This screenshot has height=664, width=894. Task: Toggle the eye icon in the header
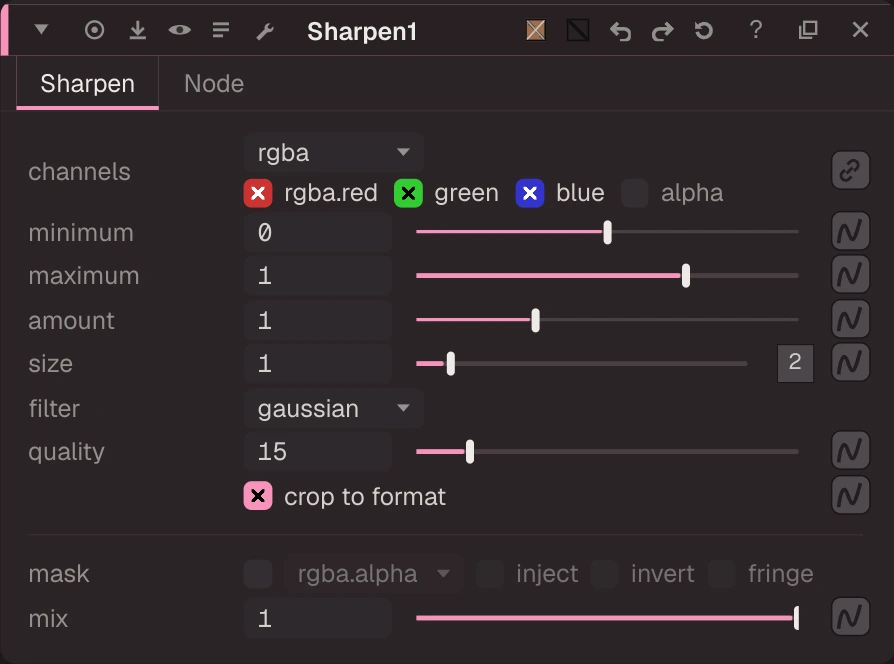click(179, 30)
